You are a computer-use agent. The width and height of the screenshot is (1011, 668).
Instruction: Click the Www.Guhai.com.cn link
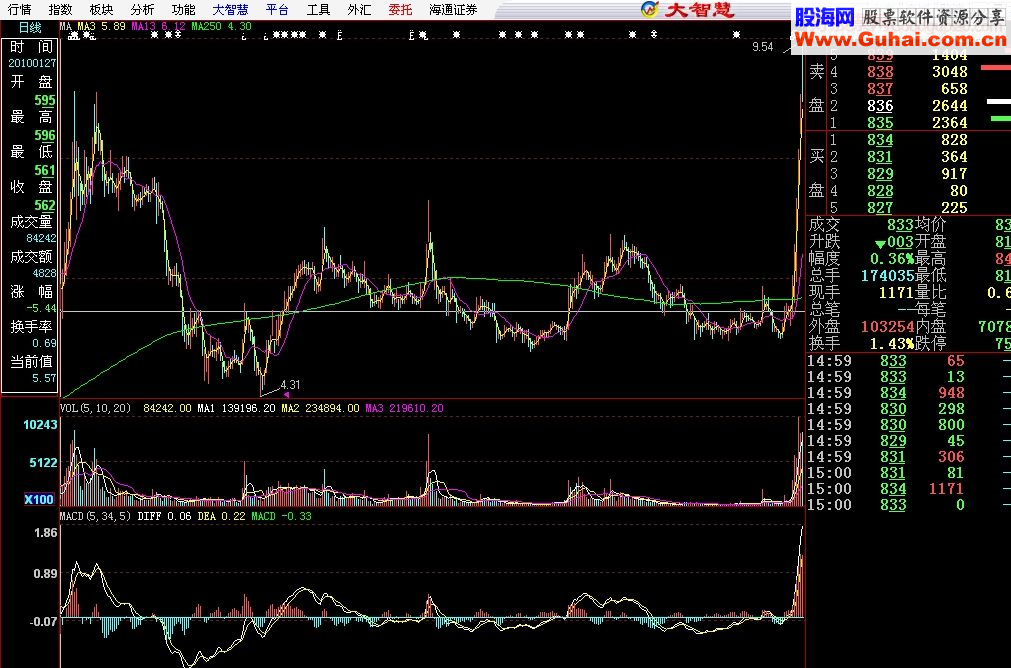coord(900,39)
